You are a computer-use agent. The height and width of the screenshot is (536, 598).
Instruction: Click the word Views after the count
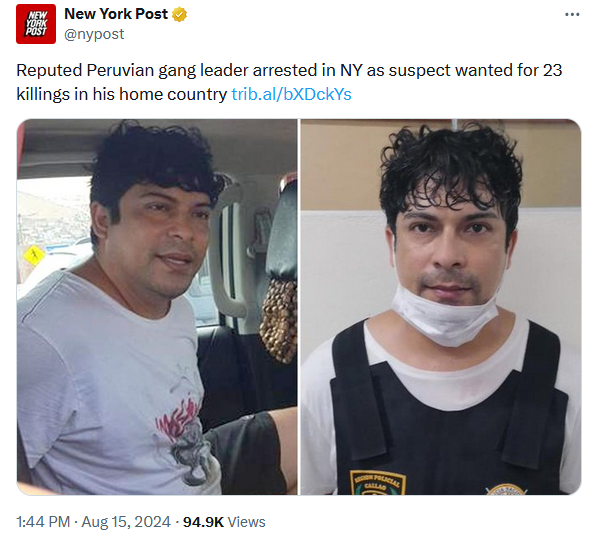coord(246,522)
